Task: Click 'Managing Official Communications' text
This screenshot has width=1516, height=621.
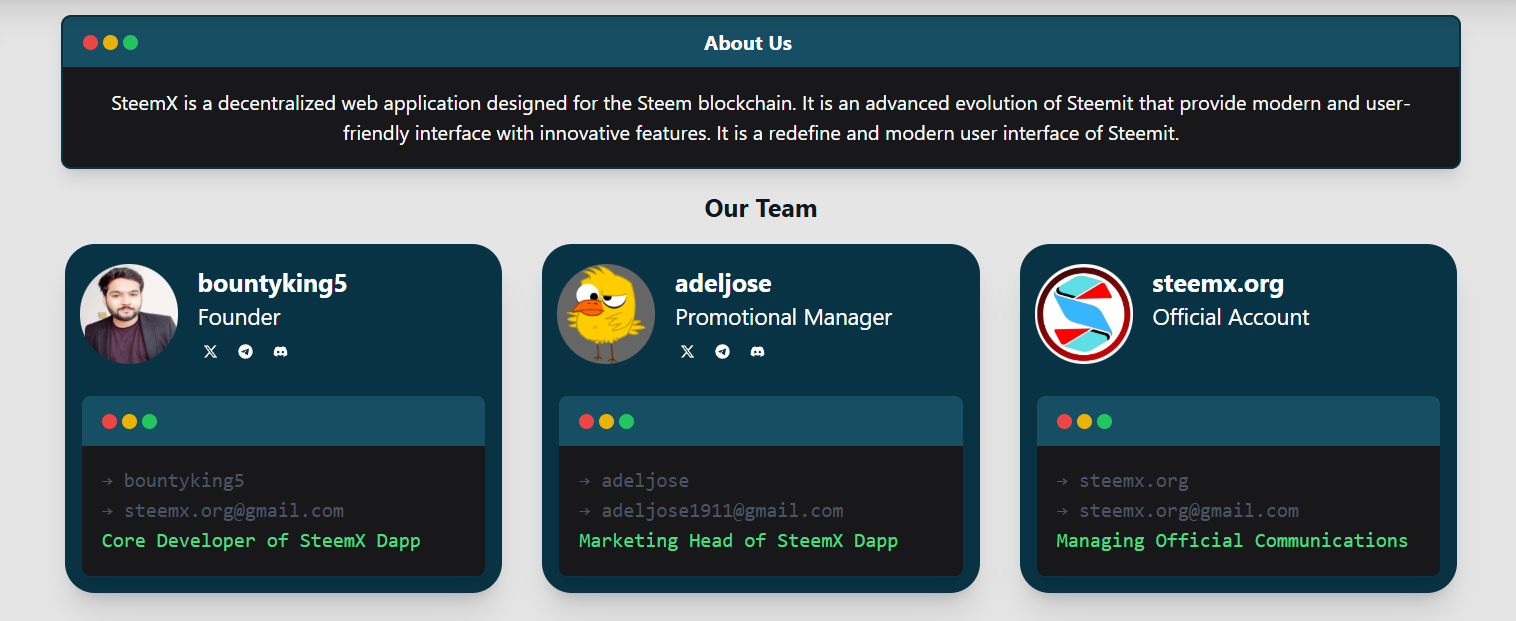Action: [x=1232, y=541]
